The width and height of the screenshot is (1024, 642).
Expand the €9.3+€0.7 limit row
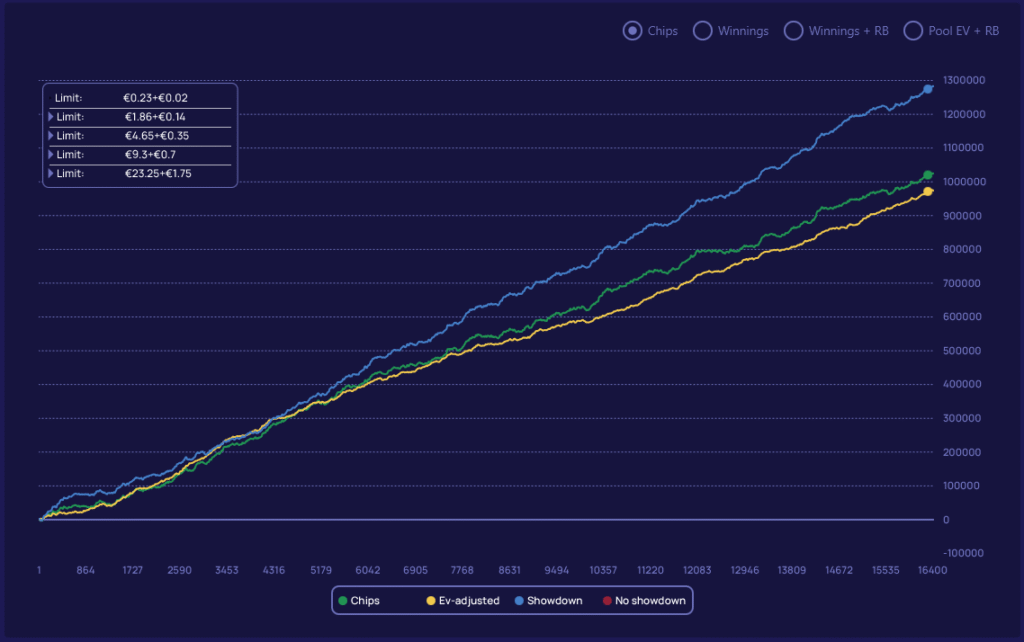tap(51, 155)
